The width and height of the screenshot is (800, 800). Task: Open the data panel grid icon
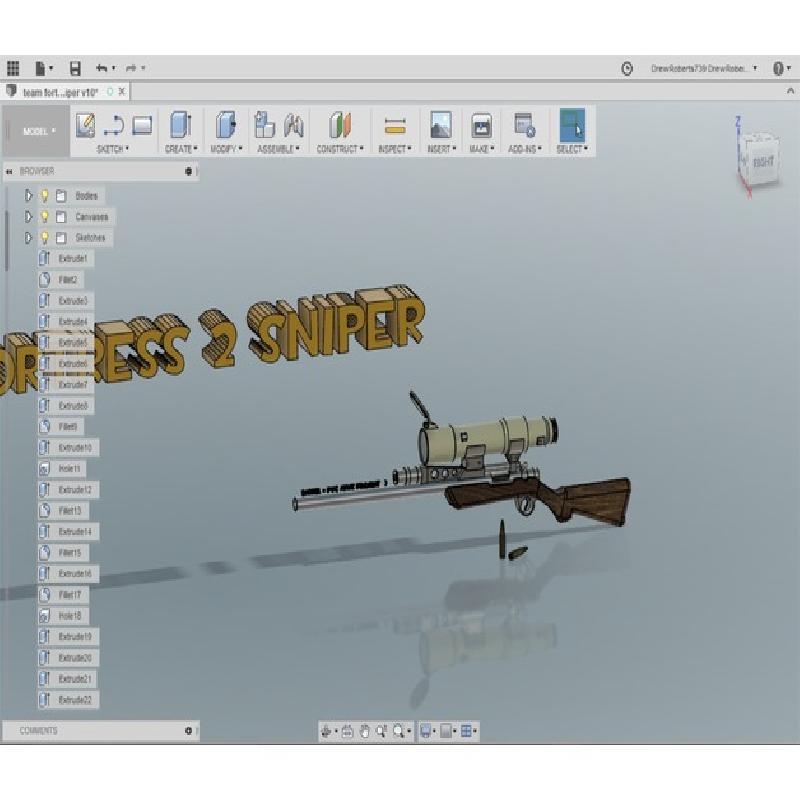tap(13, 68)
